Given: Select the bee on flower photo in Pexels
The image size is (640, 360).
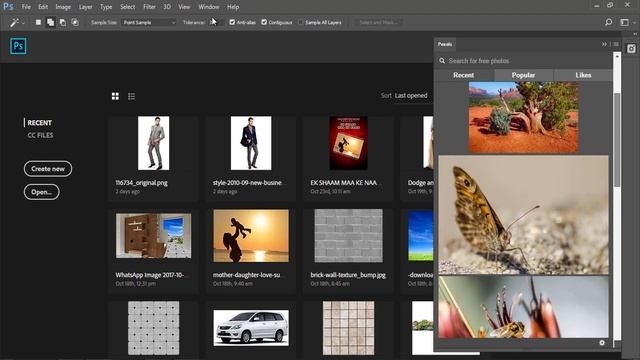Looking at the screenshot, I should tap(523, 307).
